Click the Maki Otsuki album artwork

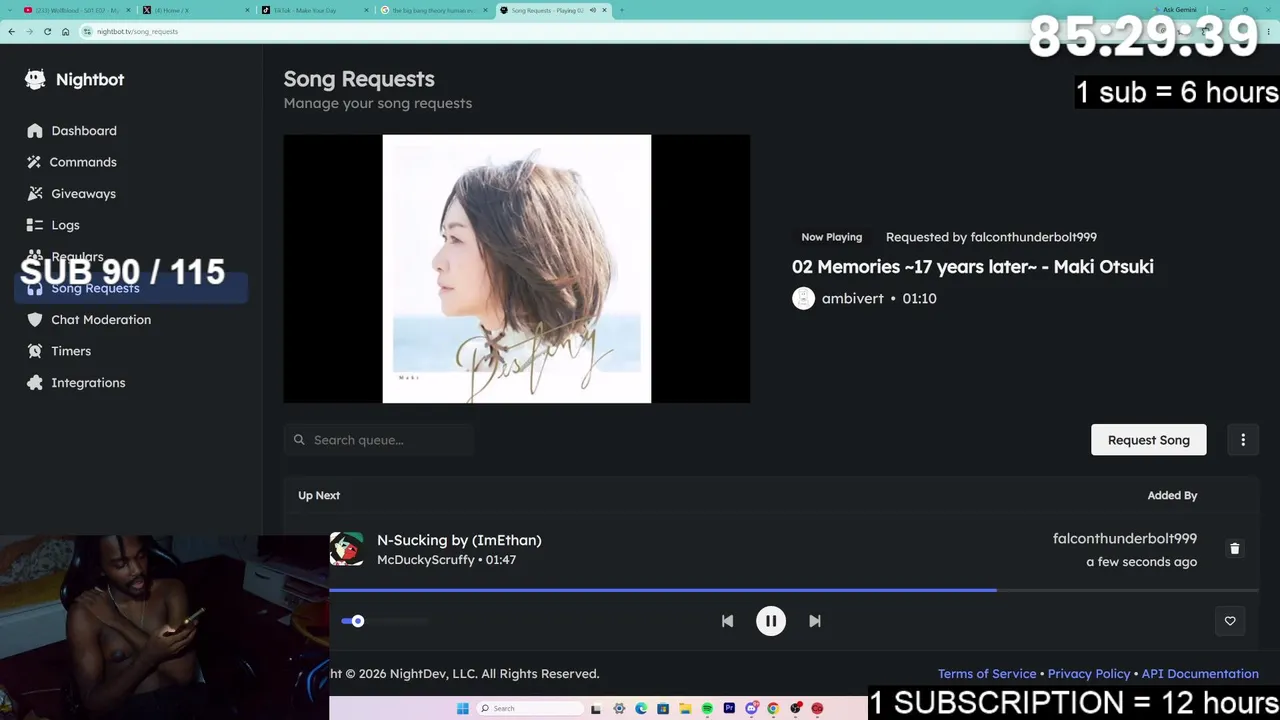tap(517, 269)
